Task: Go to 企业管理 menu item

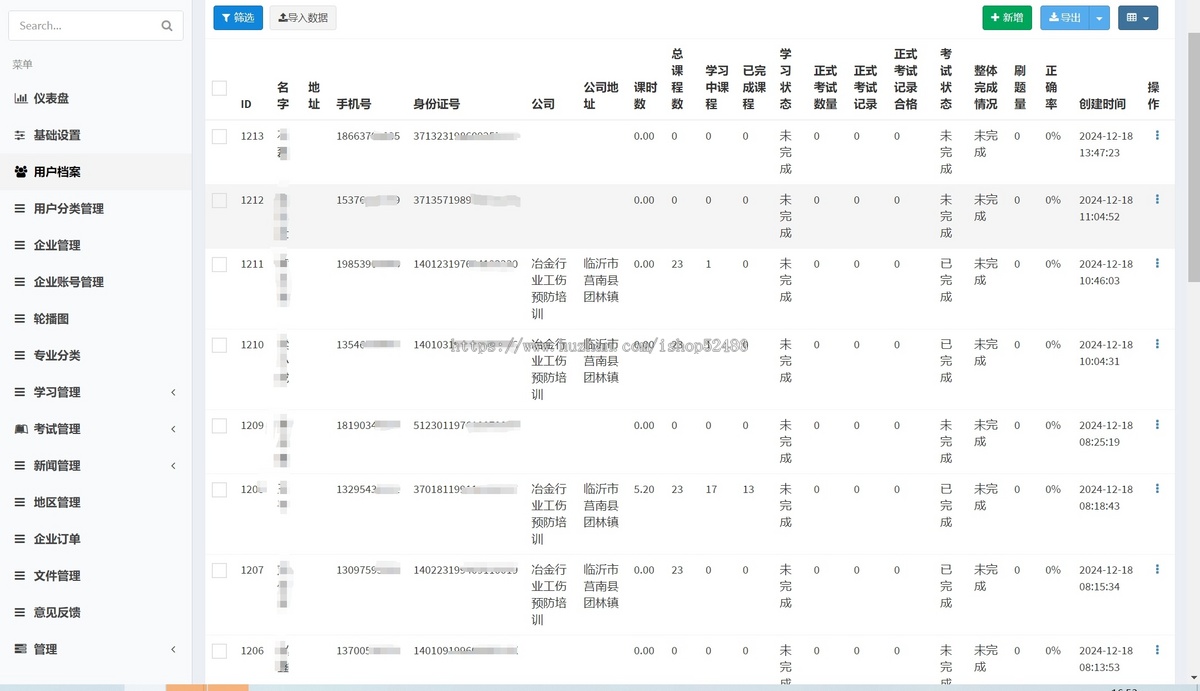Action: point(57,245)
